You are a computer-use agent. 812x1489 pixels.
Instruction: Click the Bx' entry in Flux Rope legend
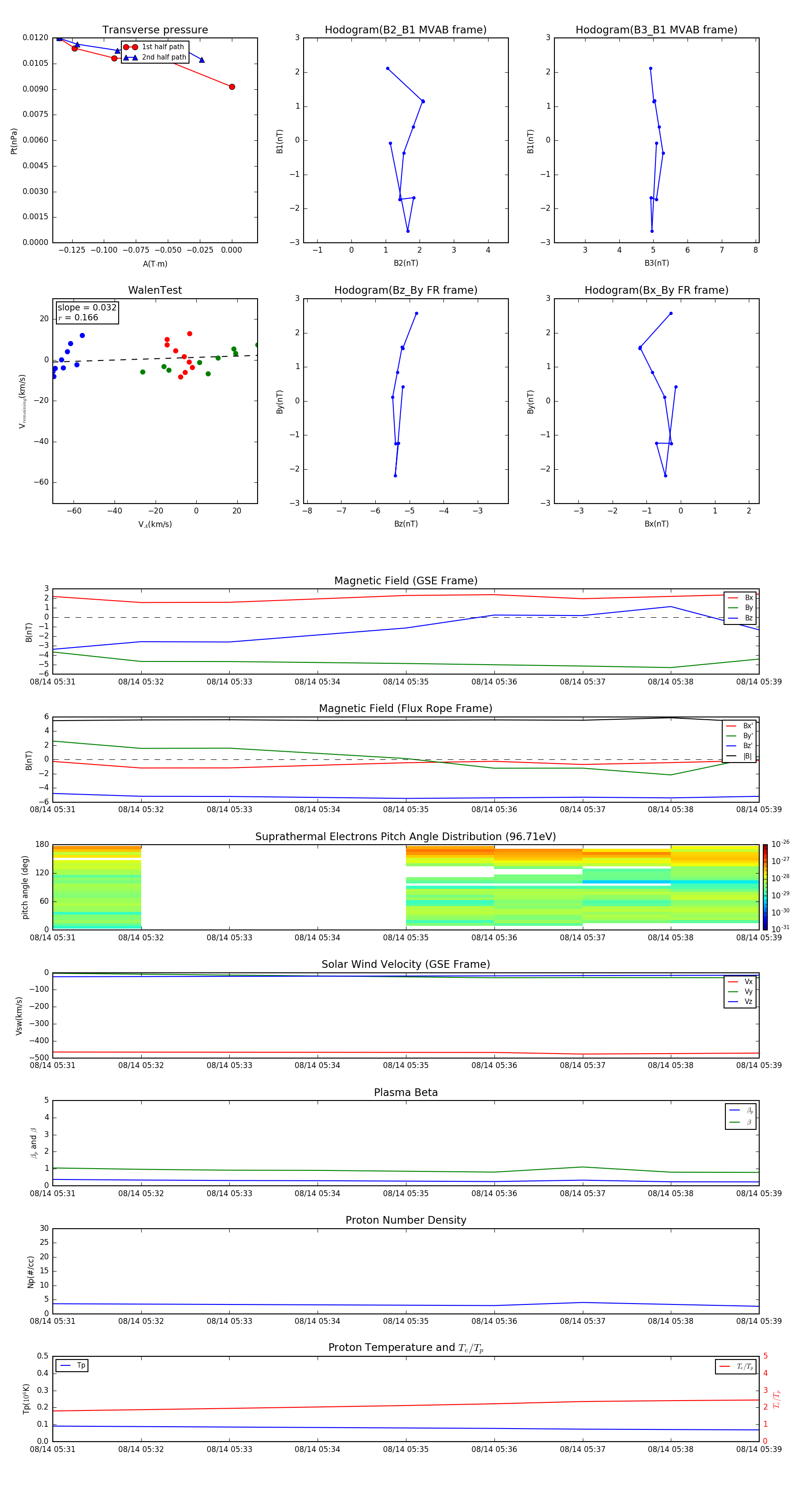739,726
